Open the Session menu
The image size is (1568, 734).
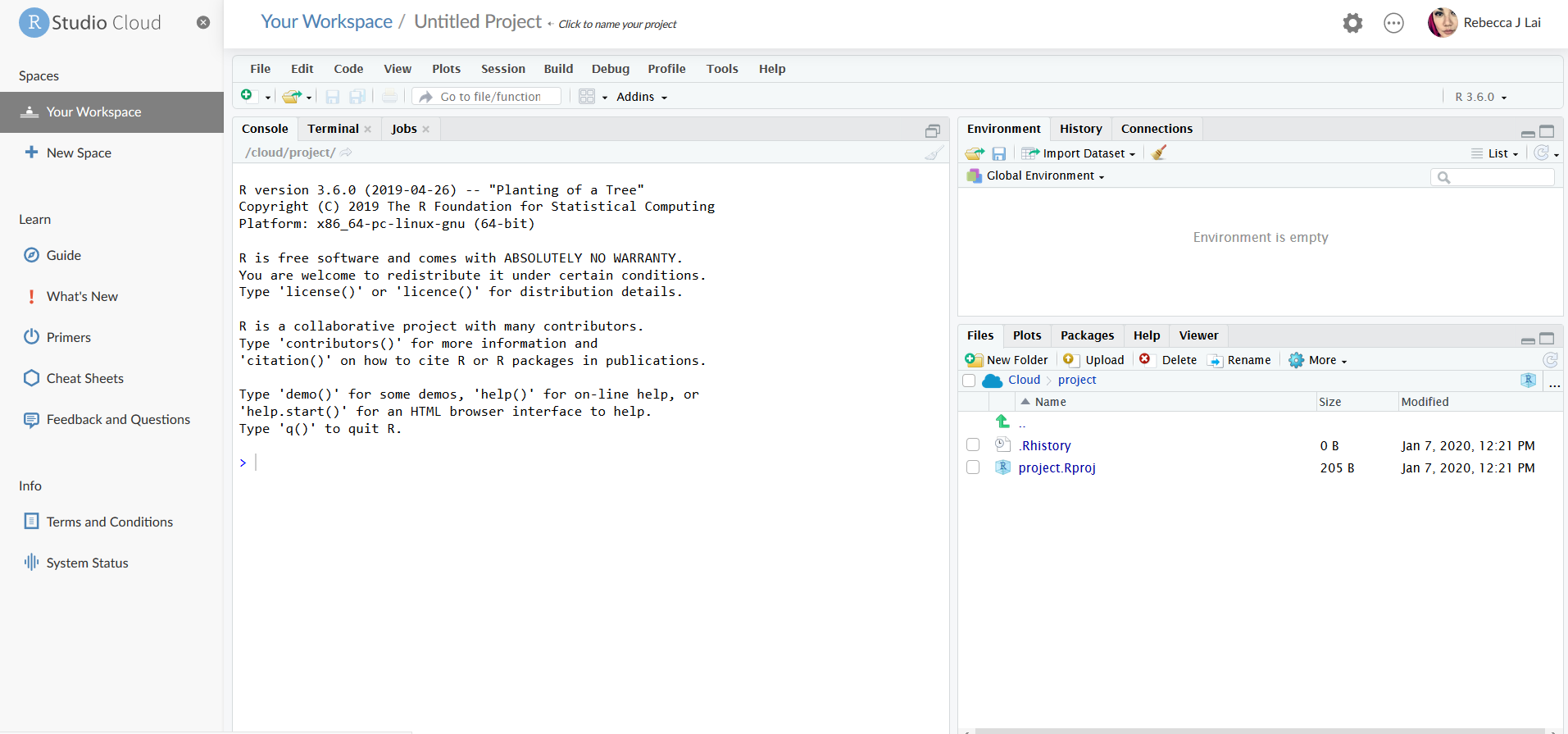(x=503, y=69)
